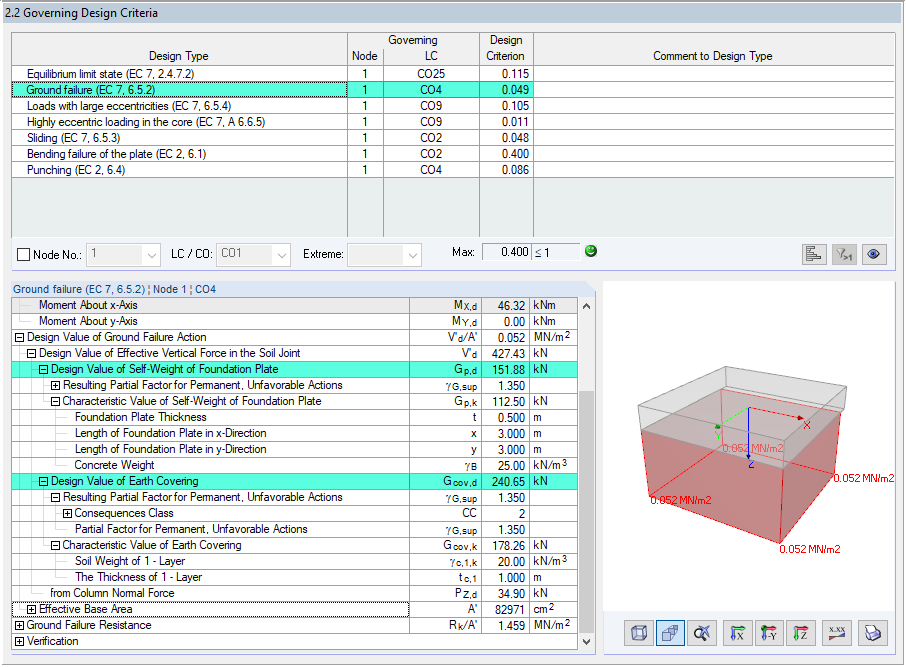Collapse Design Value of Earth Covering
The height and width of the screenshot is (667, 906).
(x=43, y=481)
